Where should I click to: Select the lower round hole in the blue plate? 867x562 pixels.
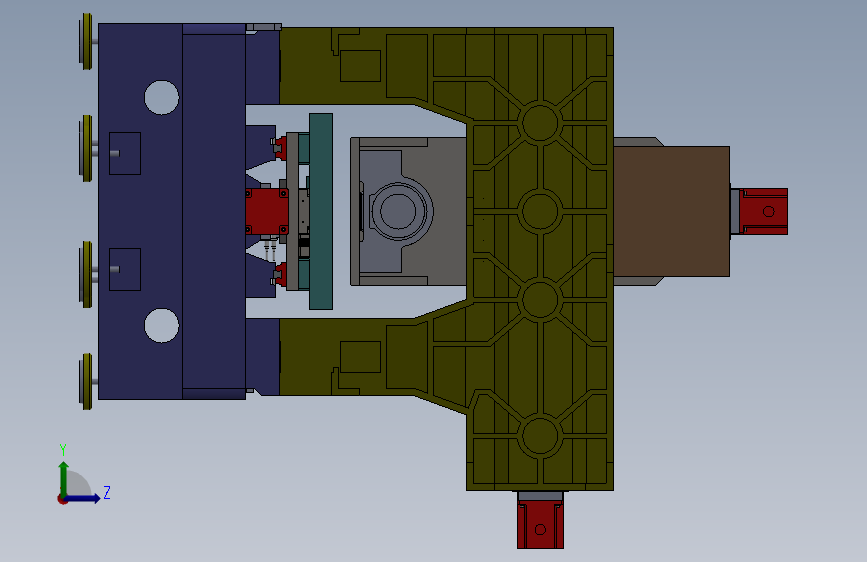tap(161, 325)
